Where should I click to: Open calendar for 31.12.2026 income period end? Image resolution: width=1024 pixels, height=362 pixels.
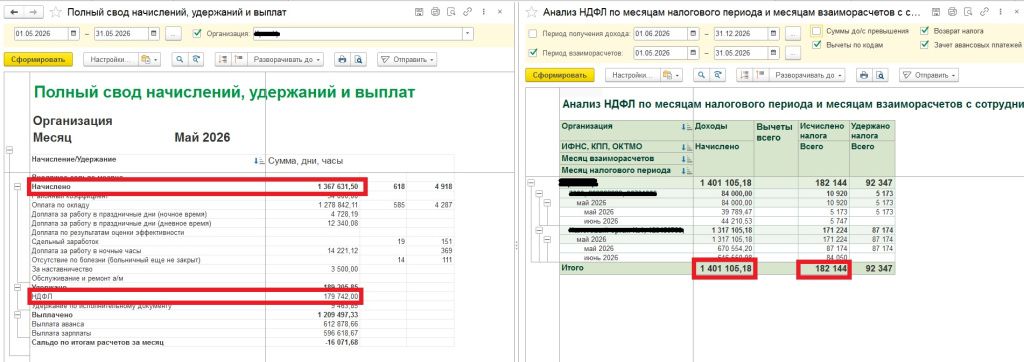[774, 34]
